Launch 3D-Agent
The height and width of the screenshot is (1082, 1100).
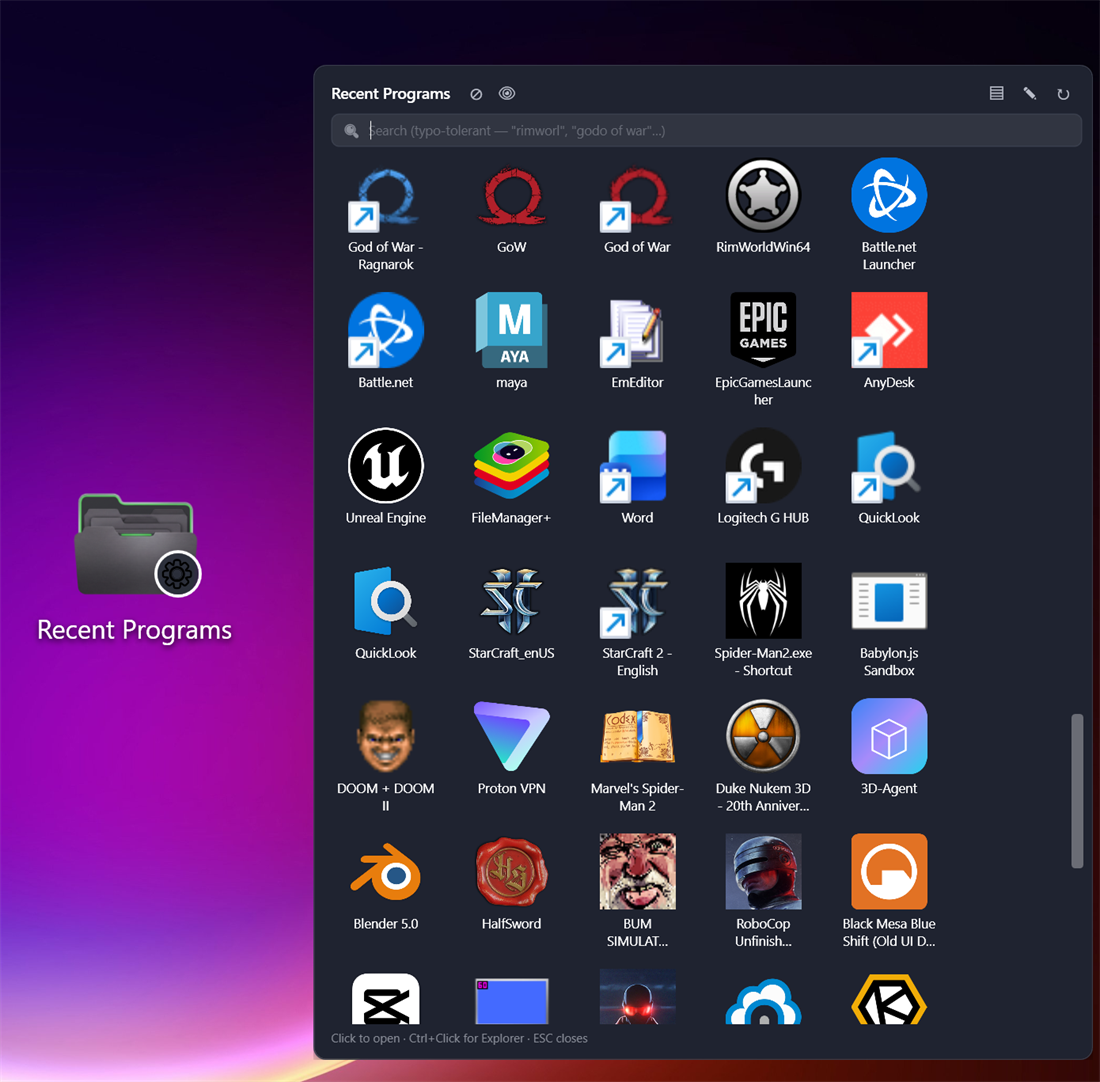pyautogui.click(x=889, y=737)
